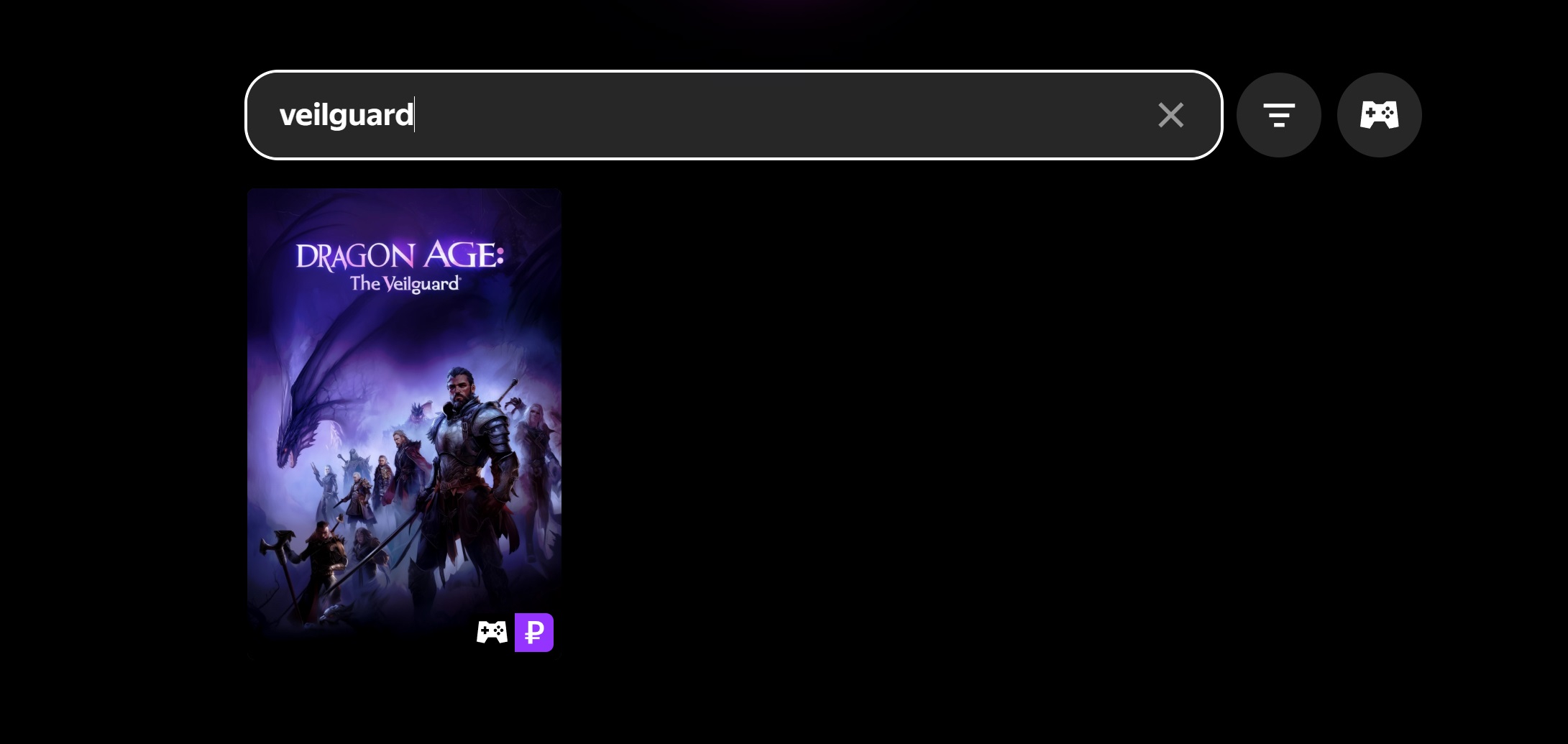The width and height of the screenshot is (1568, 744).
Task: Click the gamepad badge on Dragon Age card
Action: [492, 633]
